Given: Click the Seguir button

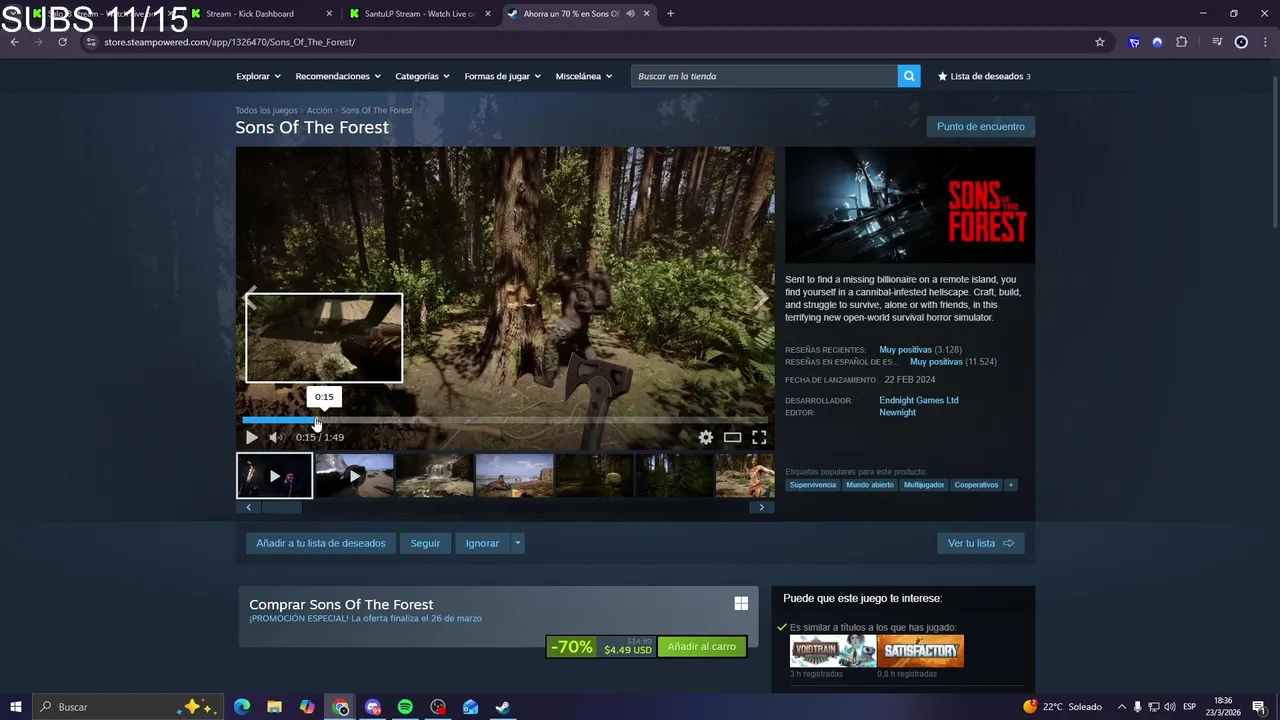Looking at the screenshot, I should click(425, 543).
